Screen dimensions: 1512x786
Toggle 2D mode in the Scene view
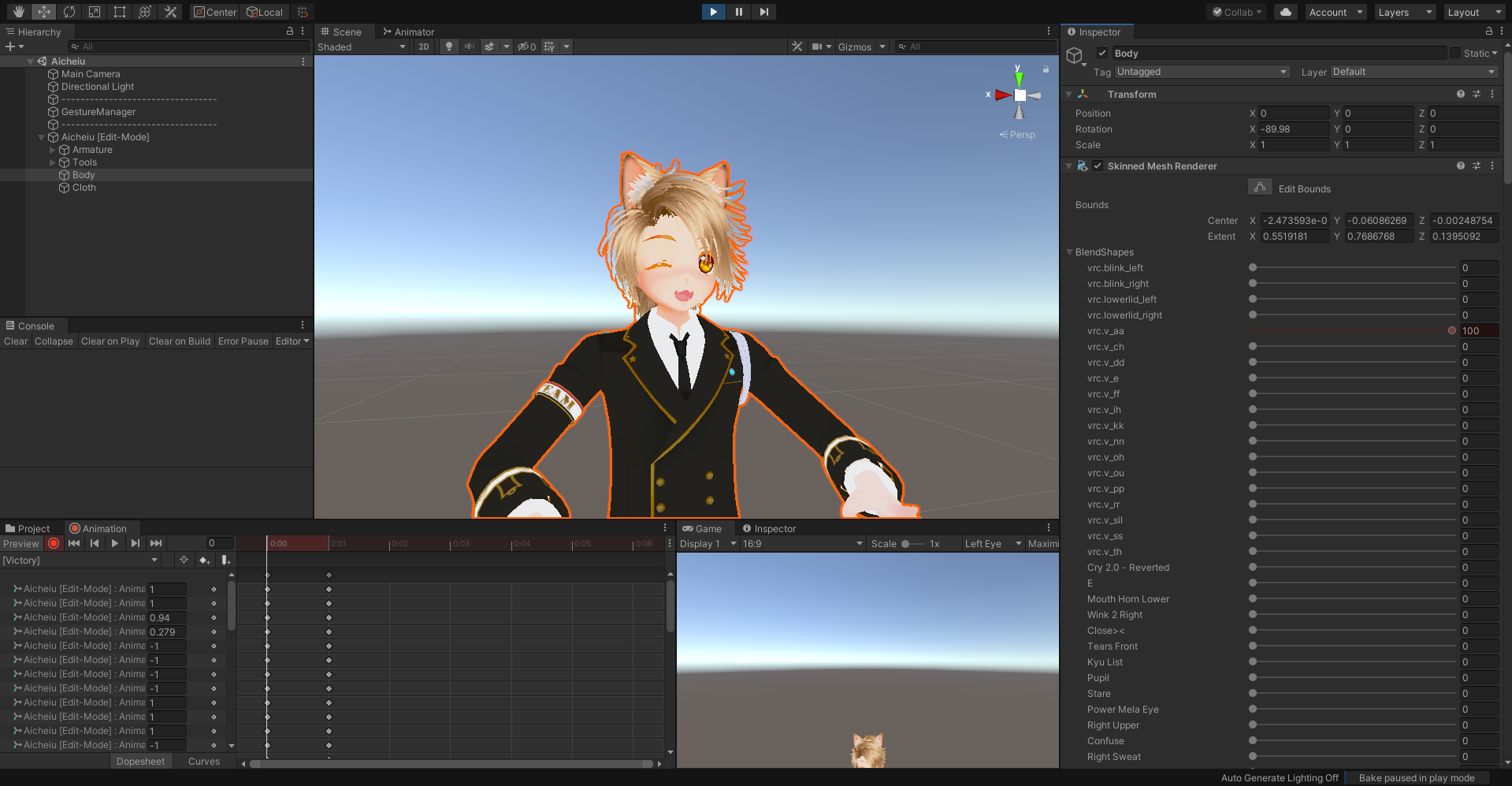click(x=424, y=47)
